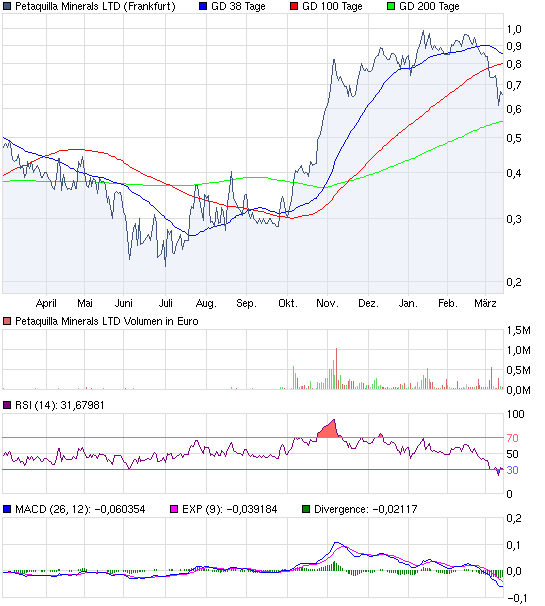This screenshot has height=606, width=545.
Task: Click the '0,3' price axis value
Action: [x=514, y=219]
